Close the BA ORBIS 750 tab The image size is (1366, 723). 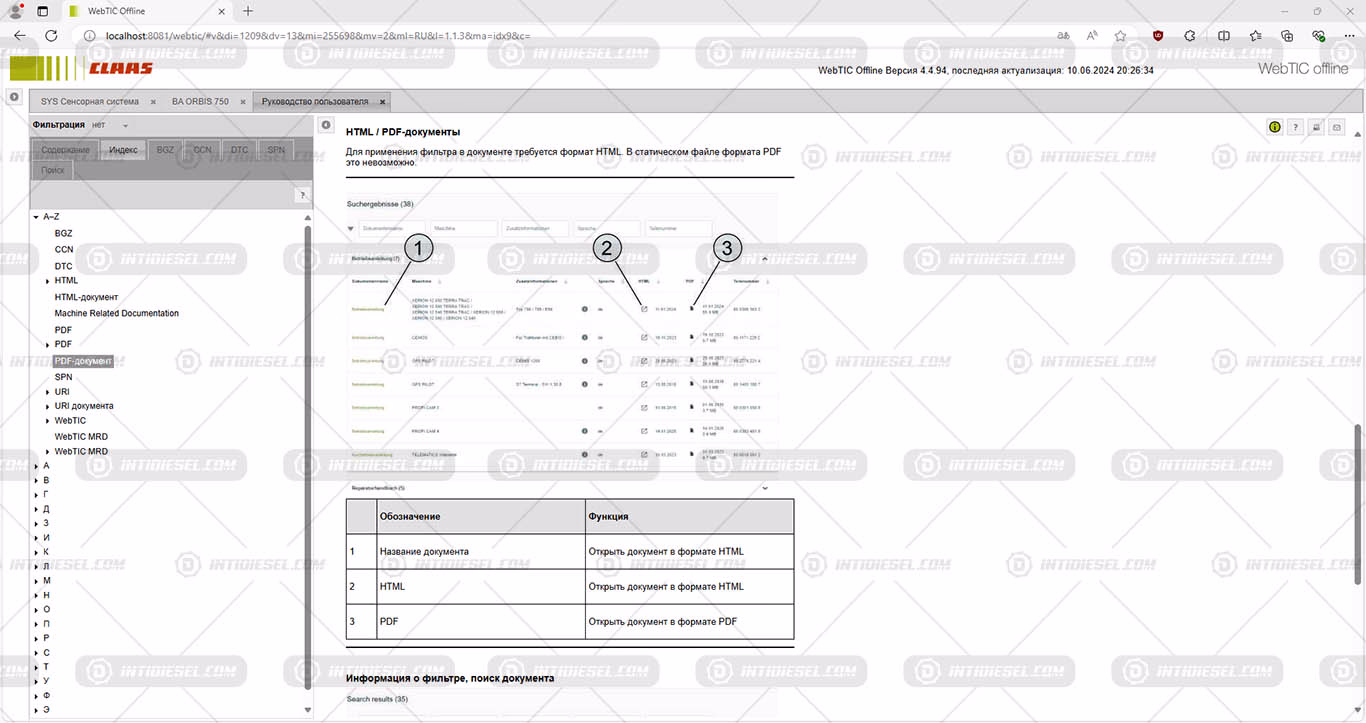[238, 102]
